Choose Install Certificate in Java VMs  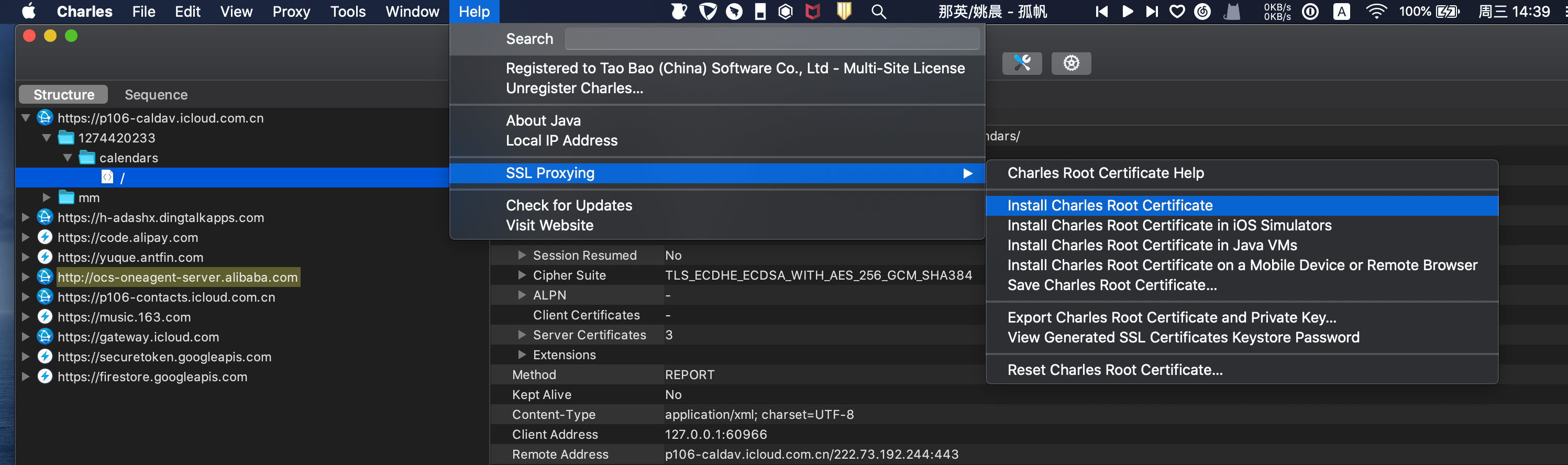(1242, 245)
